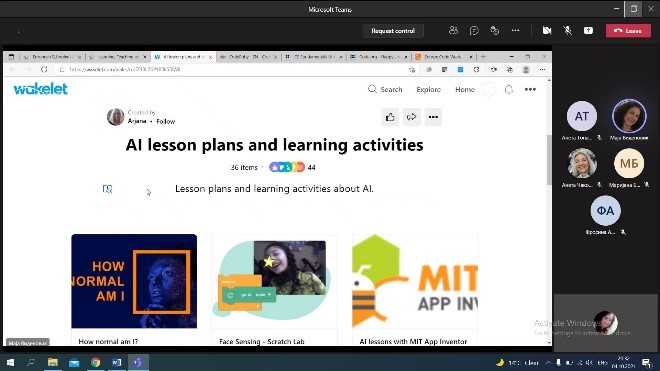The image size is (660, 371).
Task: Follow the creator Arjana
Action: (165, 121)
